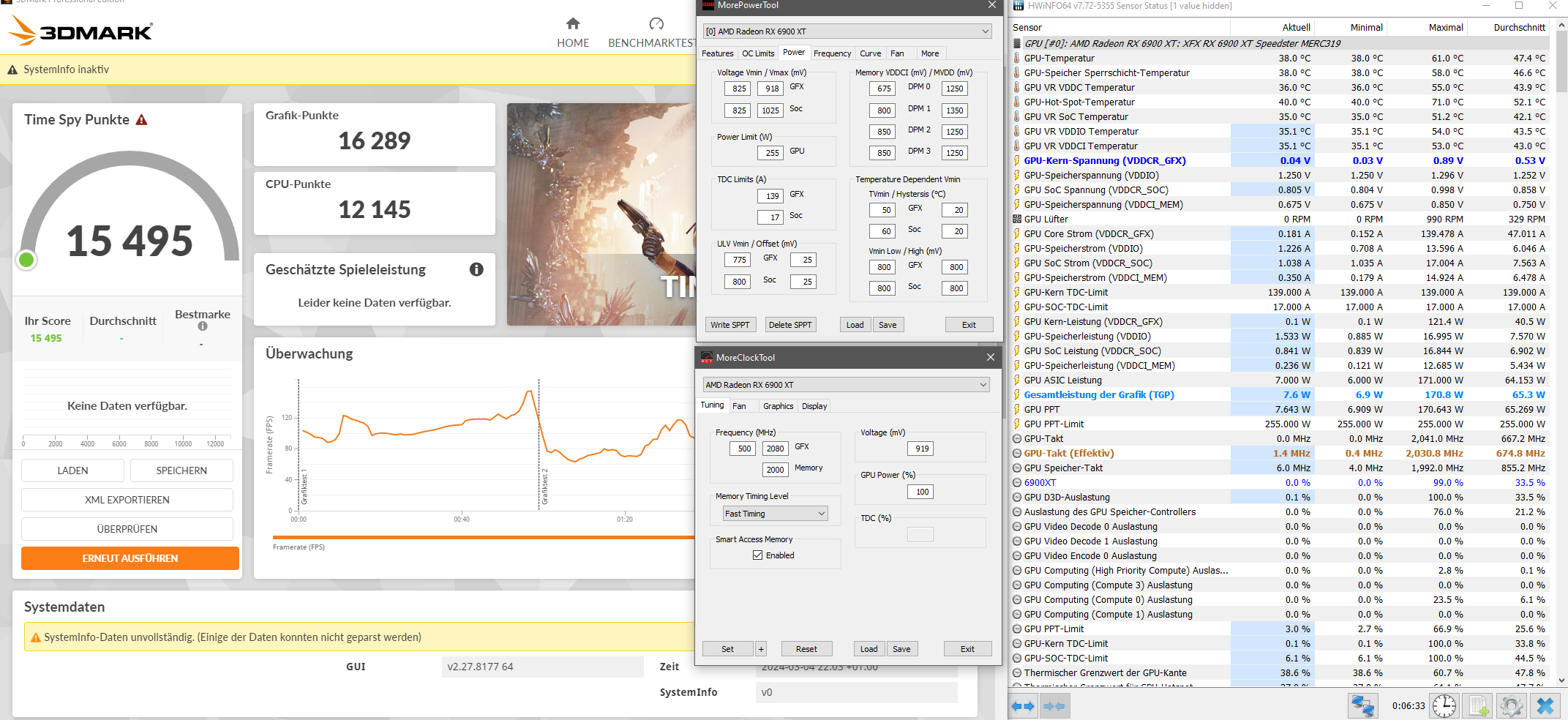
Task: Open HWiNFO sensor settings gear icon
Action: click(x=1511, y=706)
